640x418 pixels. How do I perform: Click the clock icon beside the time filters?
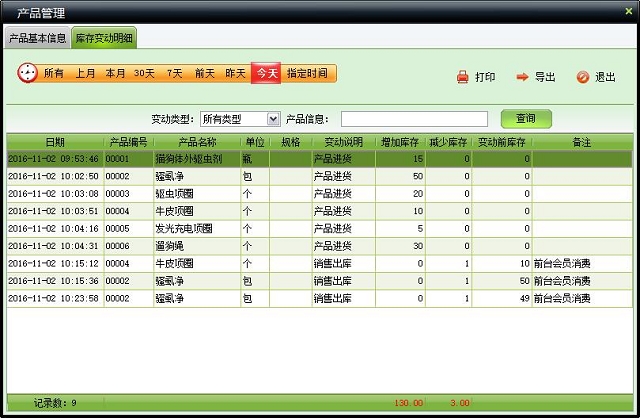click(x=27, y=74)
